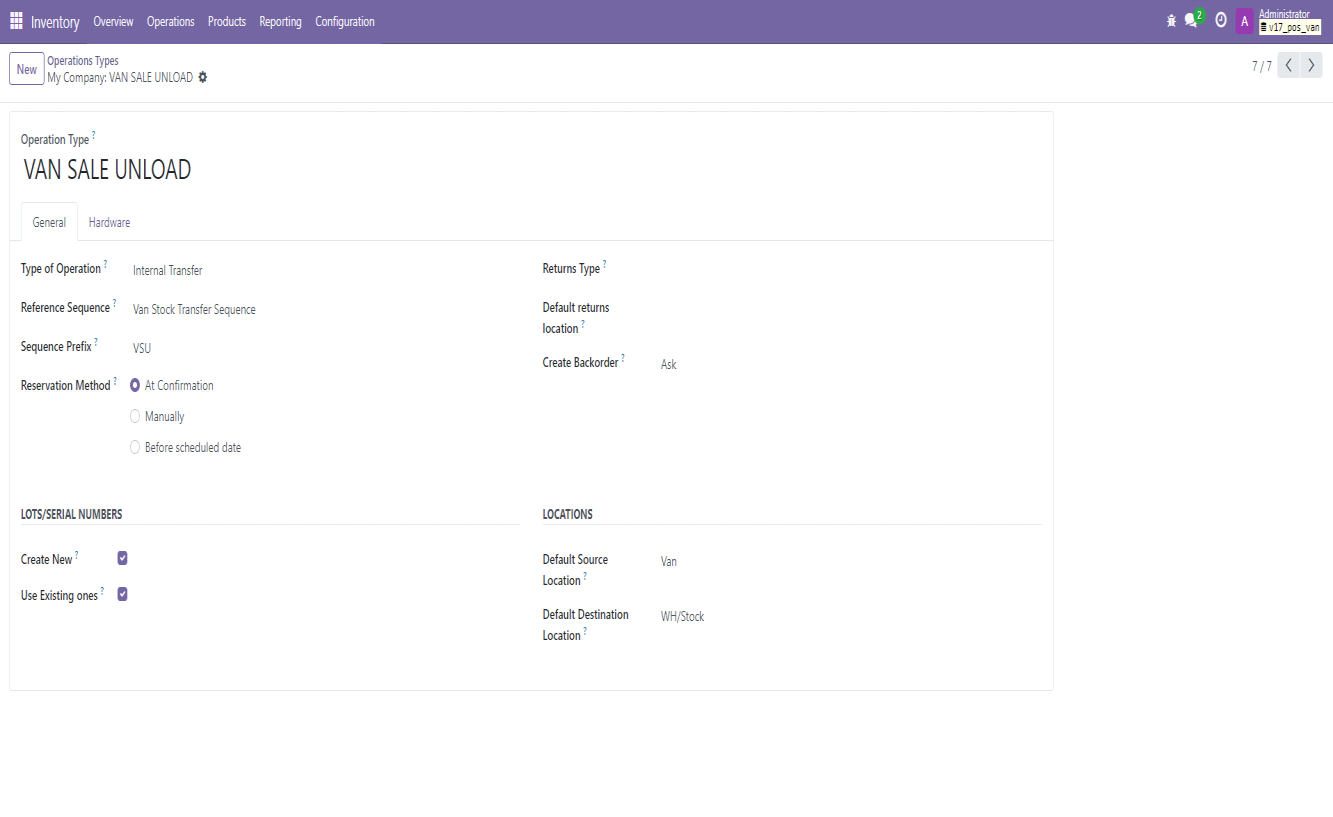1333x817 pixels.
Task: Open Default Destination Location dropdown (WH/Stock)
Action: (850, 616)
